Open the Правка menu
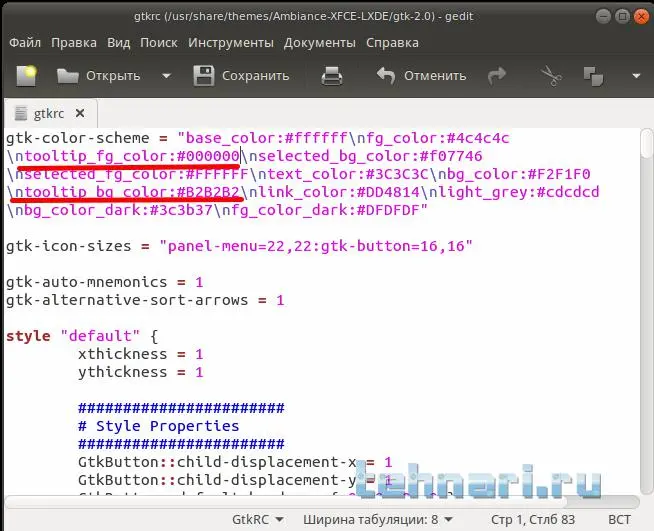 pyautogui.click(x=74, y=43)
